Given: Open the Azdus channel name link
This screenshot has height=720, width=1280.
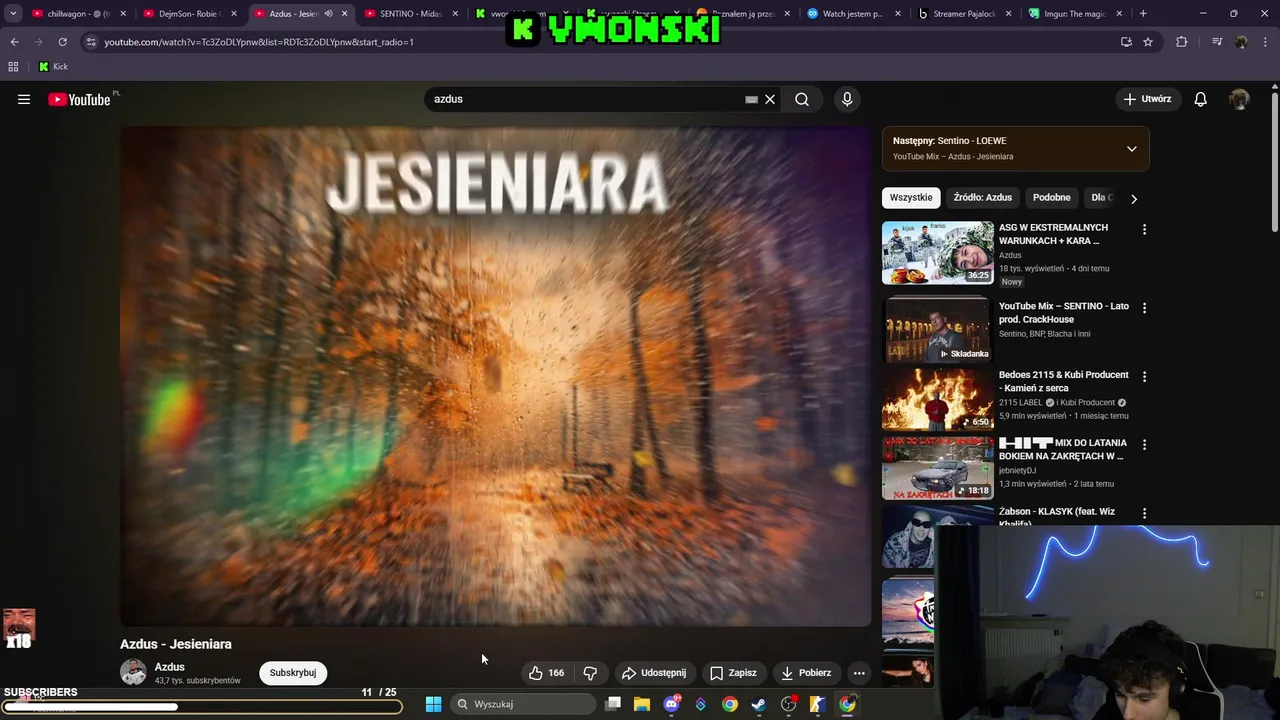Looking at the screenshot, I should coord(170,667).
